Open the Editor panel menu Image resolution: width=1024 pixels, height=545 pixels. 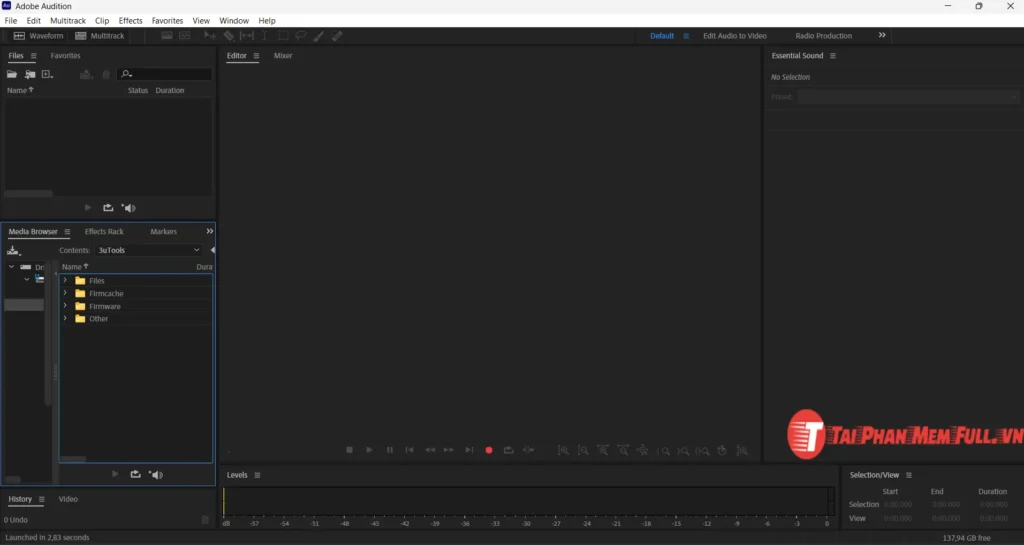[x=256, y=55]
